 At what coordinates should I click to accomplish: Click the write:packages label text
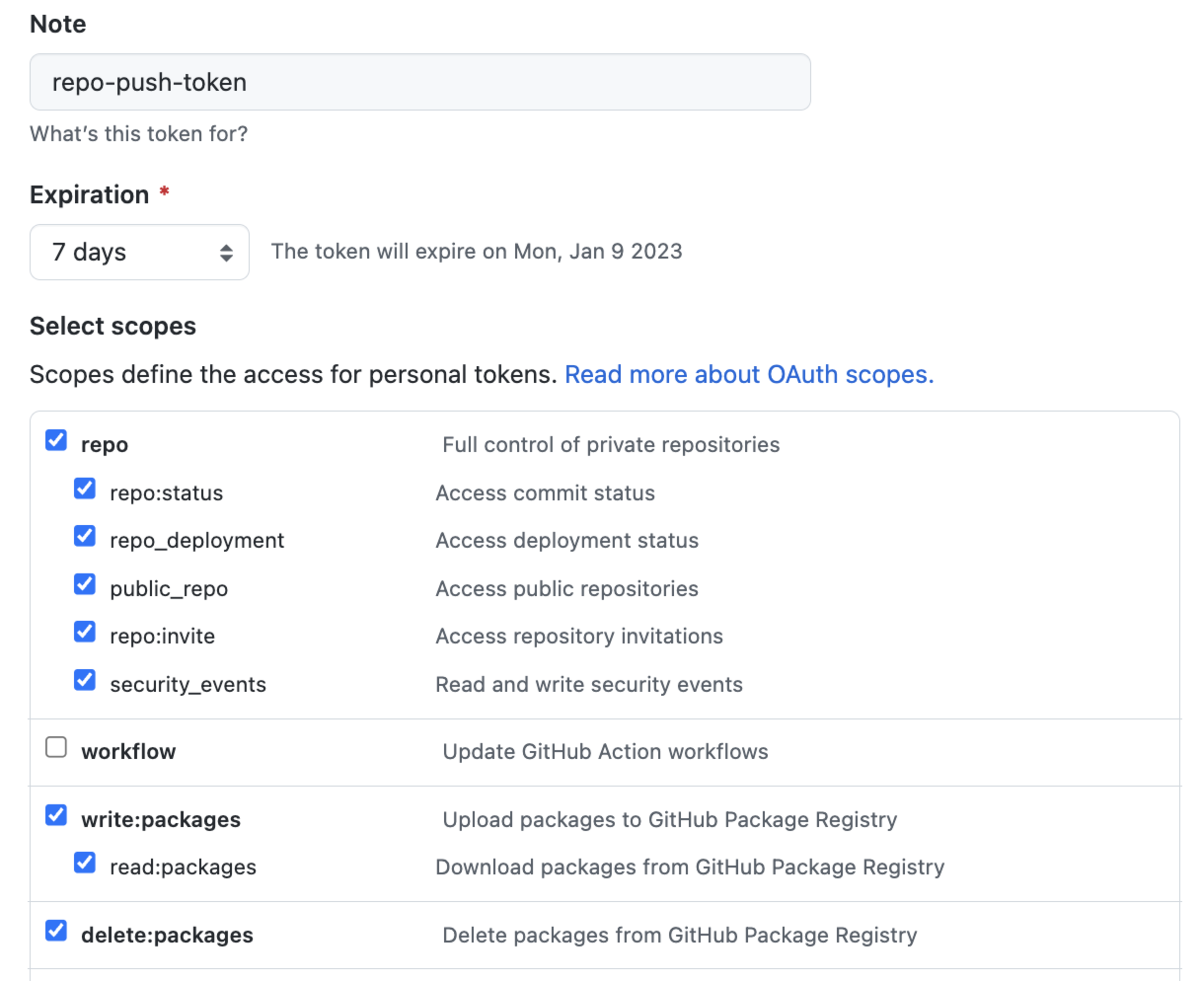[161, 820]
